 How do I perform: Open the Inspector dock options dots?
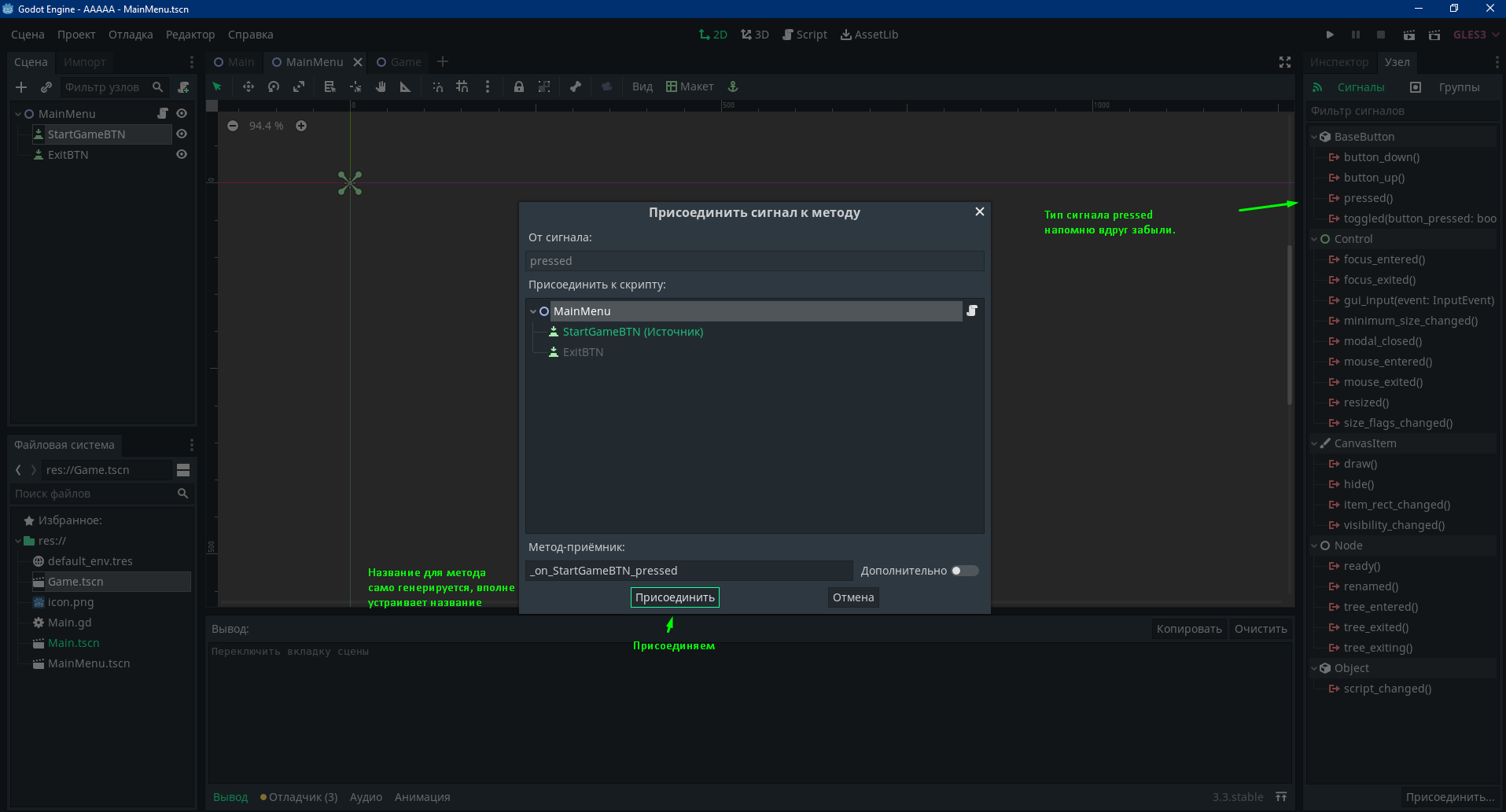click(1497, 62)
